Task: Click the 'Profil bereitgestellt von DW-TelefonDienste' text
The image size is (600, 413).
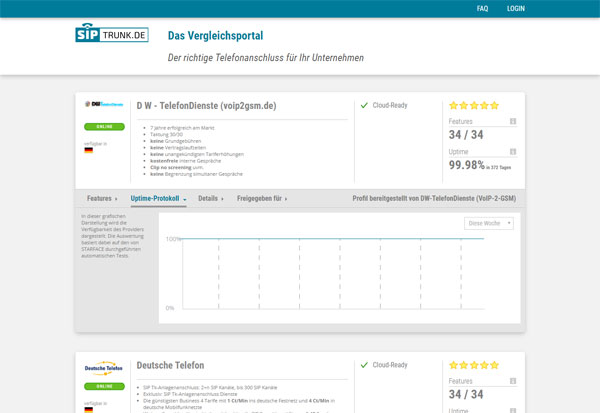Action: coord(434,198)
